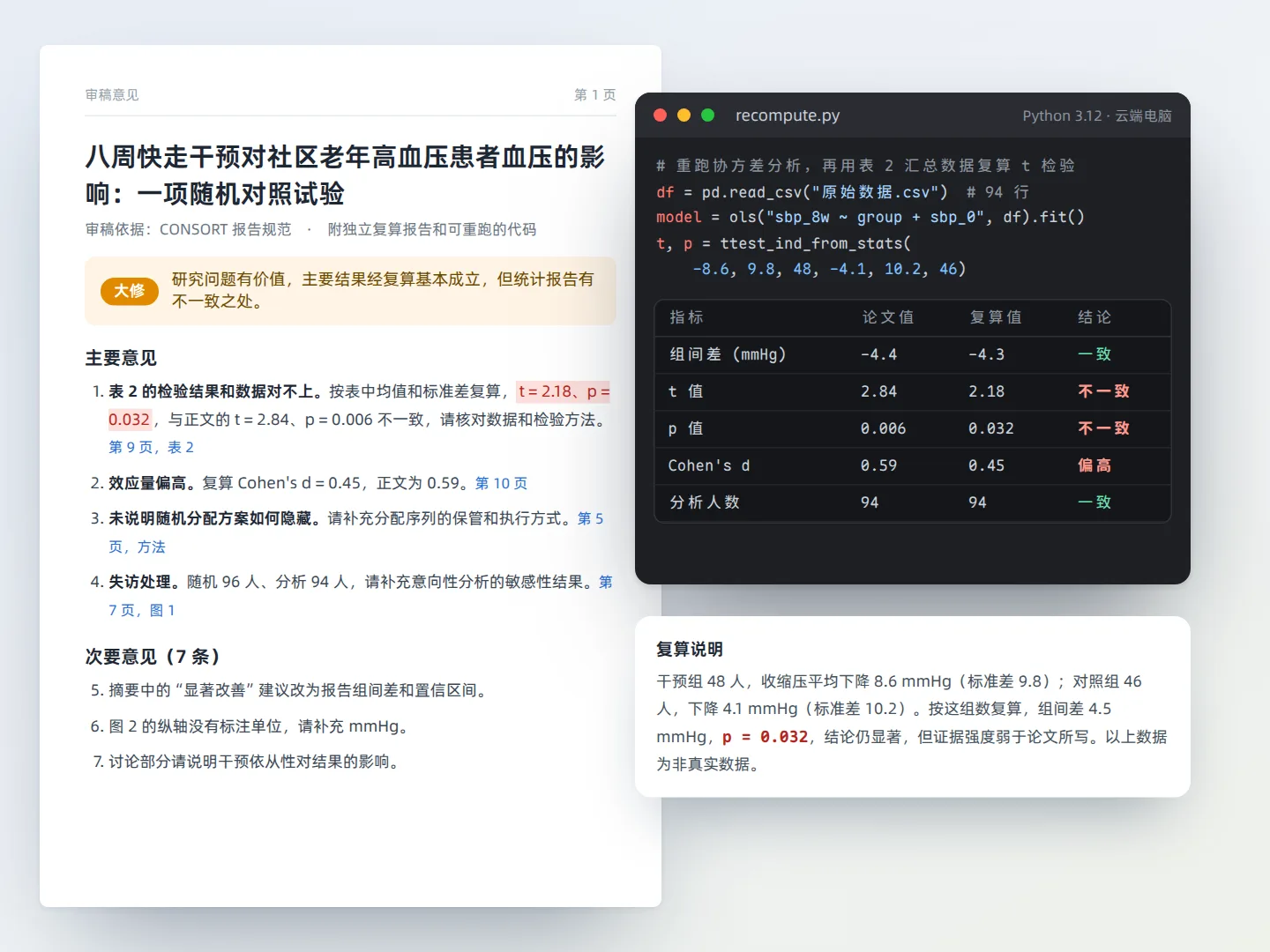The height and width of the screenshot is (952, 1270).
Task: Click the code line starting "df = pd.read_csv"
Action: coord(842,191)
